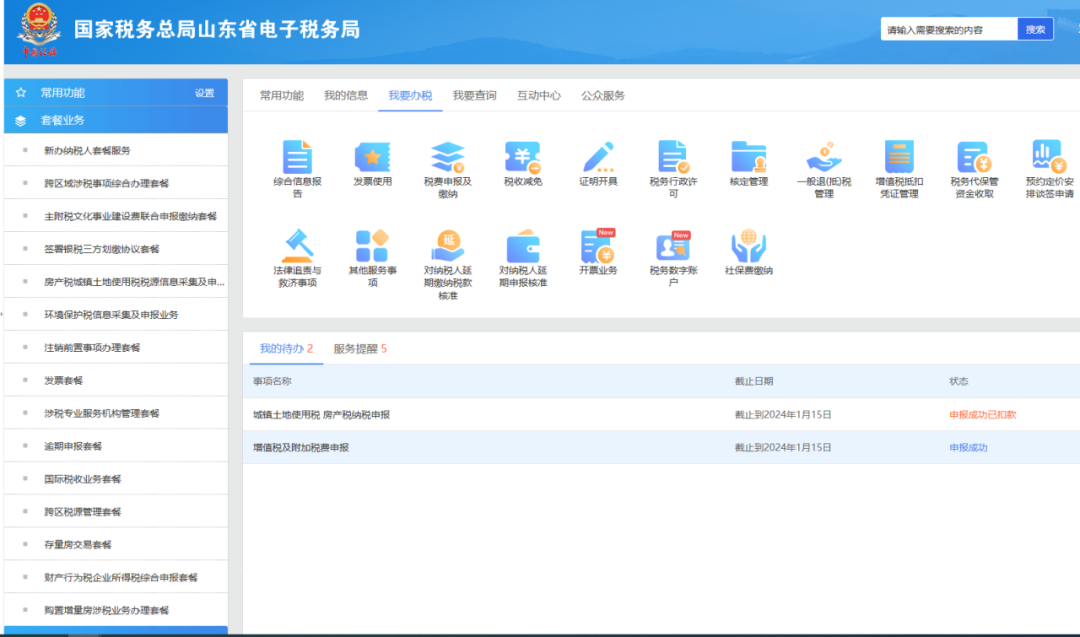Screen dimensions: 1080x637
Task: Open 税费申报及缴纳 stacked layers icon
Action: pyautogui.click(x=447, y=157)
